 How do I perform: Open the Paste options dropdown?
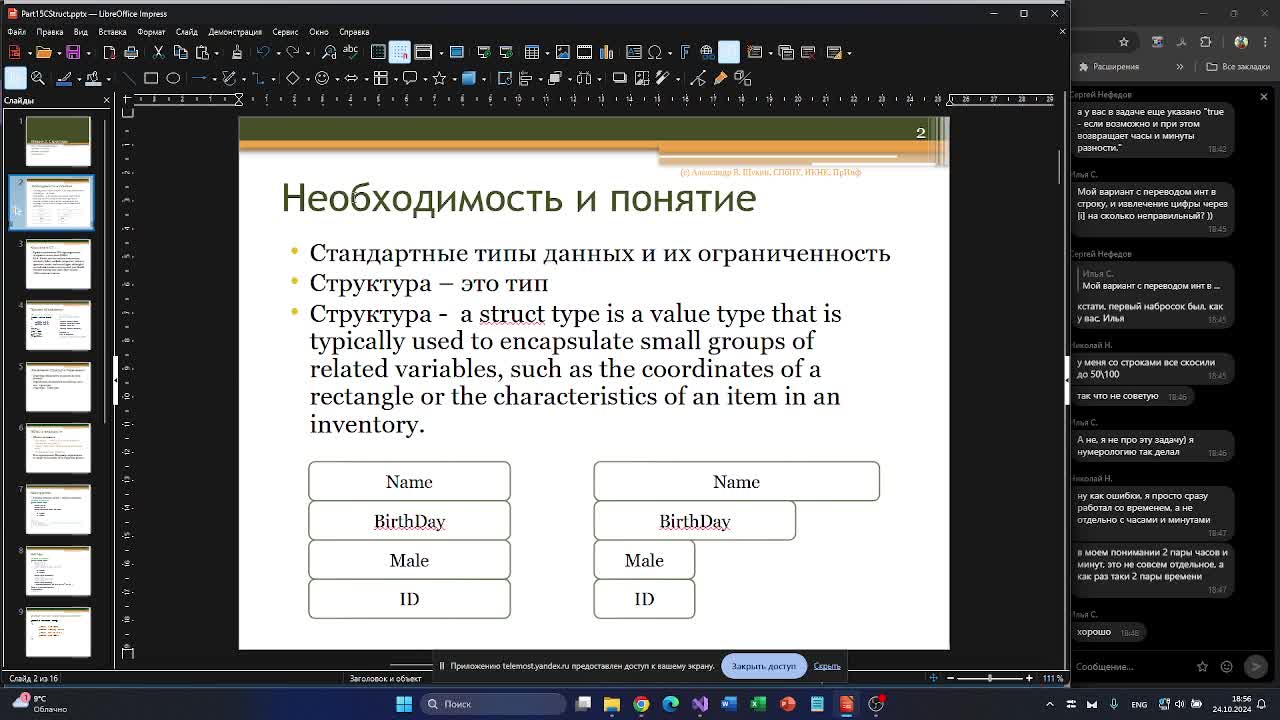pos(216,53)
